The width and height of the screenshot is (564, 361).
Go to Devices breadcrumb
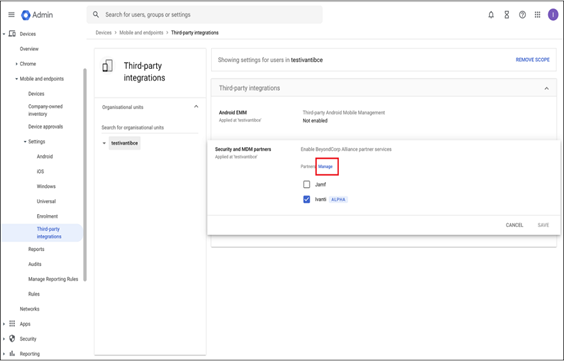pyautogui.click(x=104, y=33)
